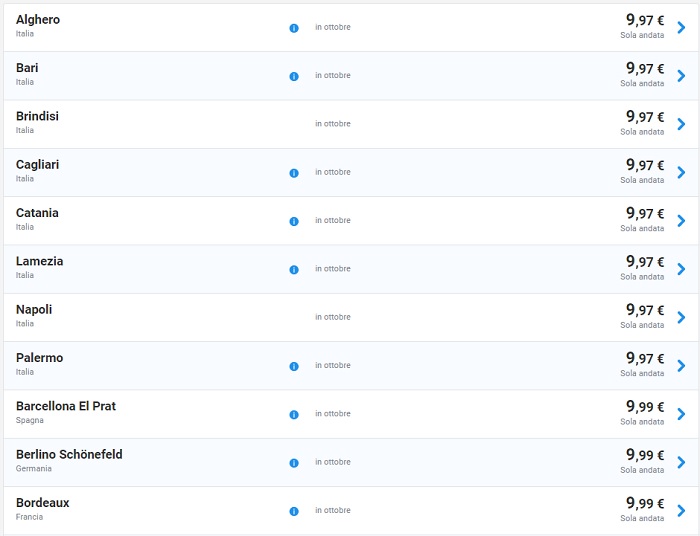Open the Bordeaux fare with its chevron
This screenshot has width=700, height=536.
point(681,510)
